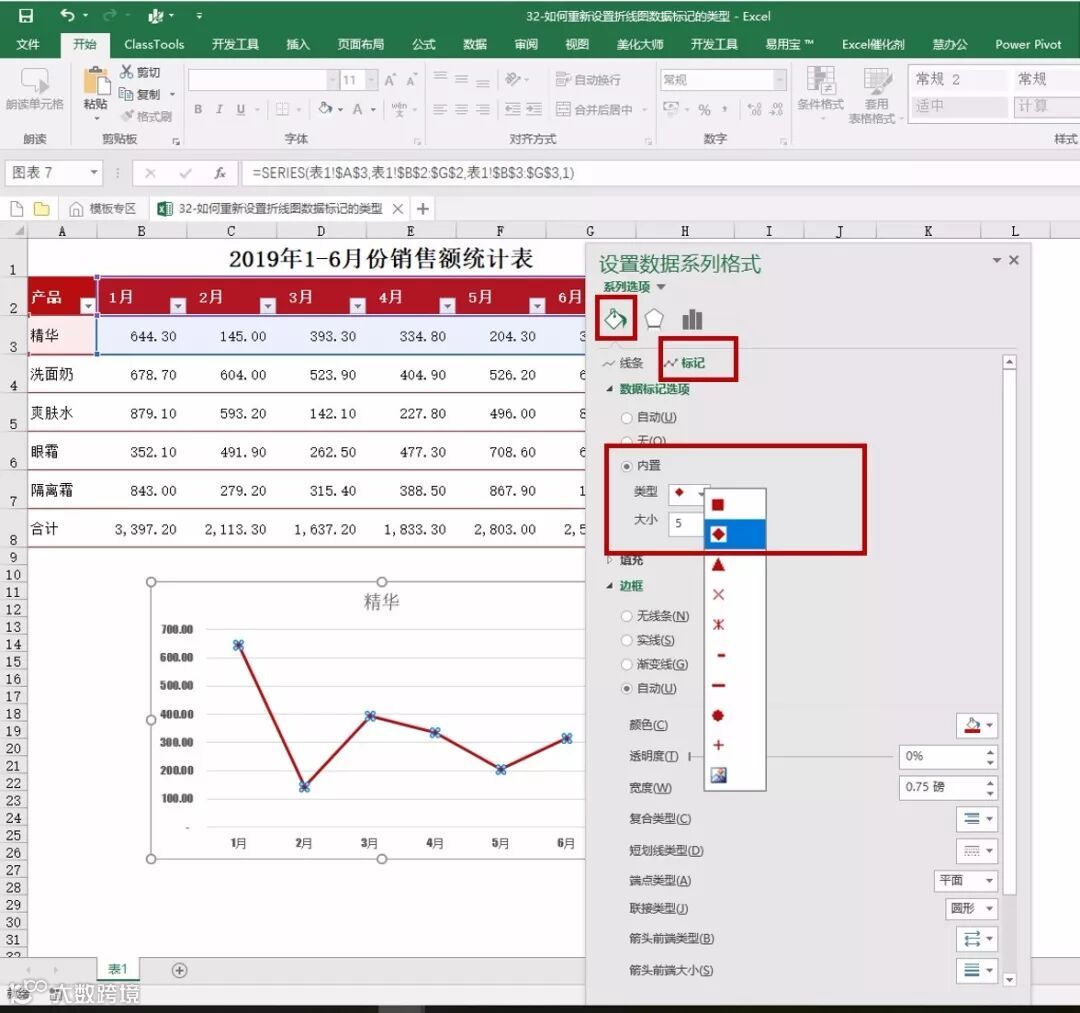Click the transparency (透明度) slider track

(x=792, y=757)
